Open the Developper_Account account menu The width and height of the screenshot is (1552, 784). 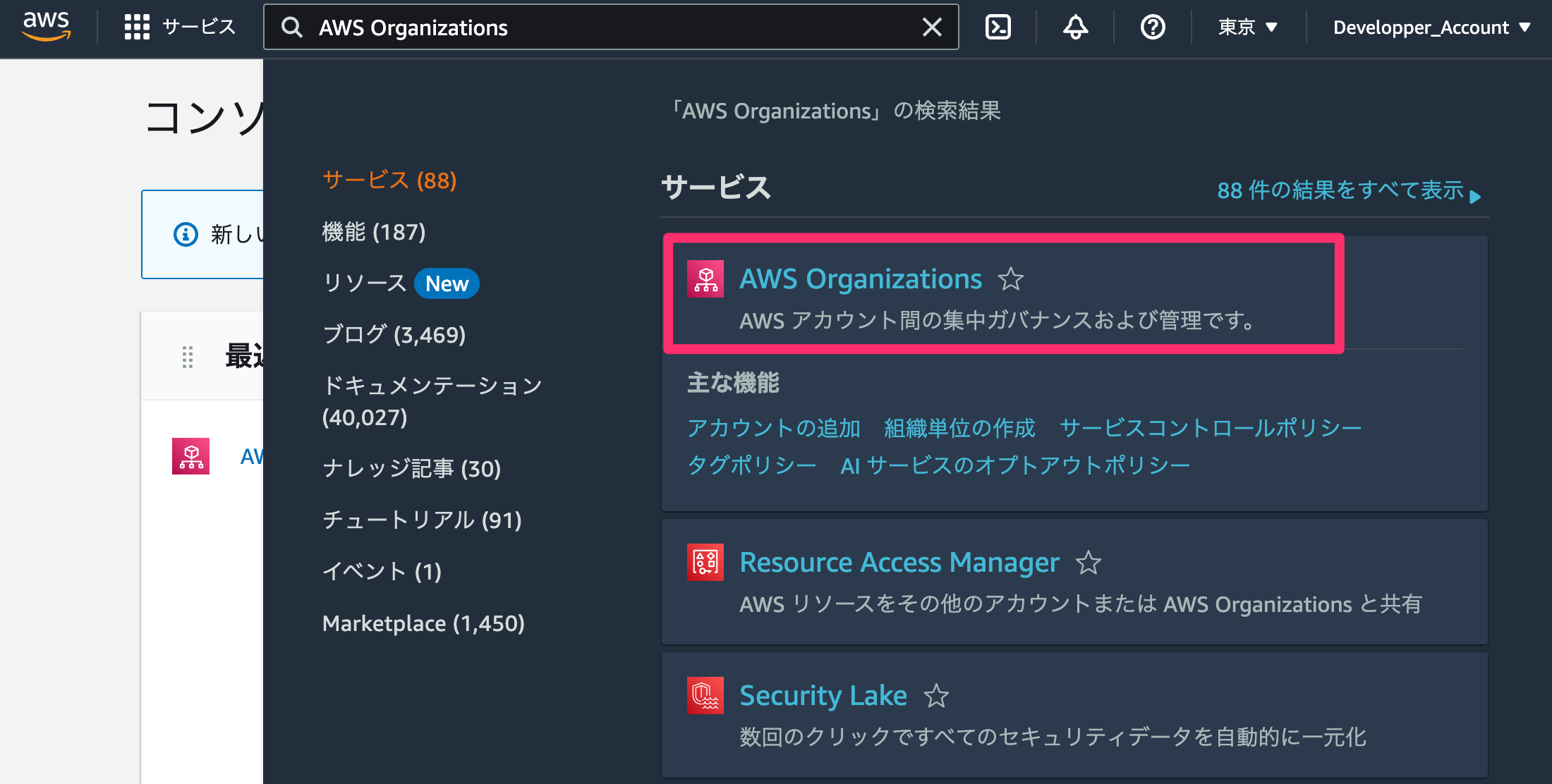(x=1432, y=27)
